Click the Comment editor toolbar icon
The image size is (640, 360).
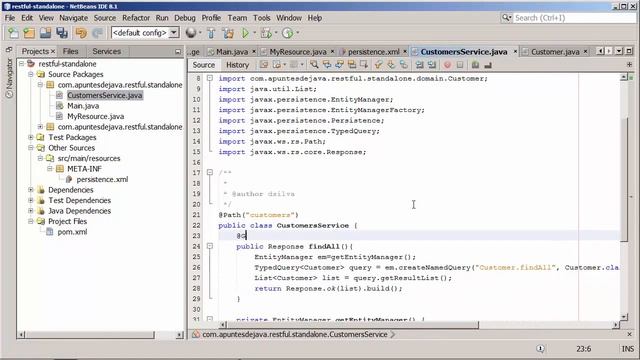tap(475, 64)
